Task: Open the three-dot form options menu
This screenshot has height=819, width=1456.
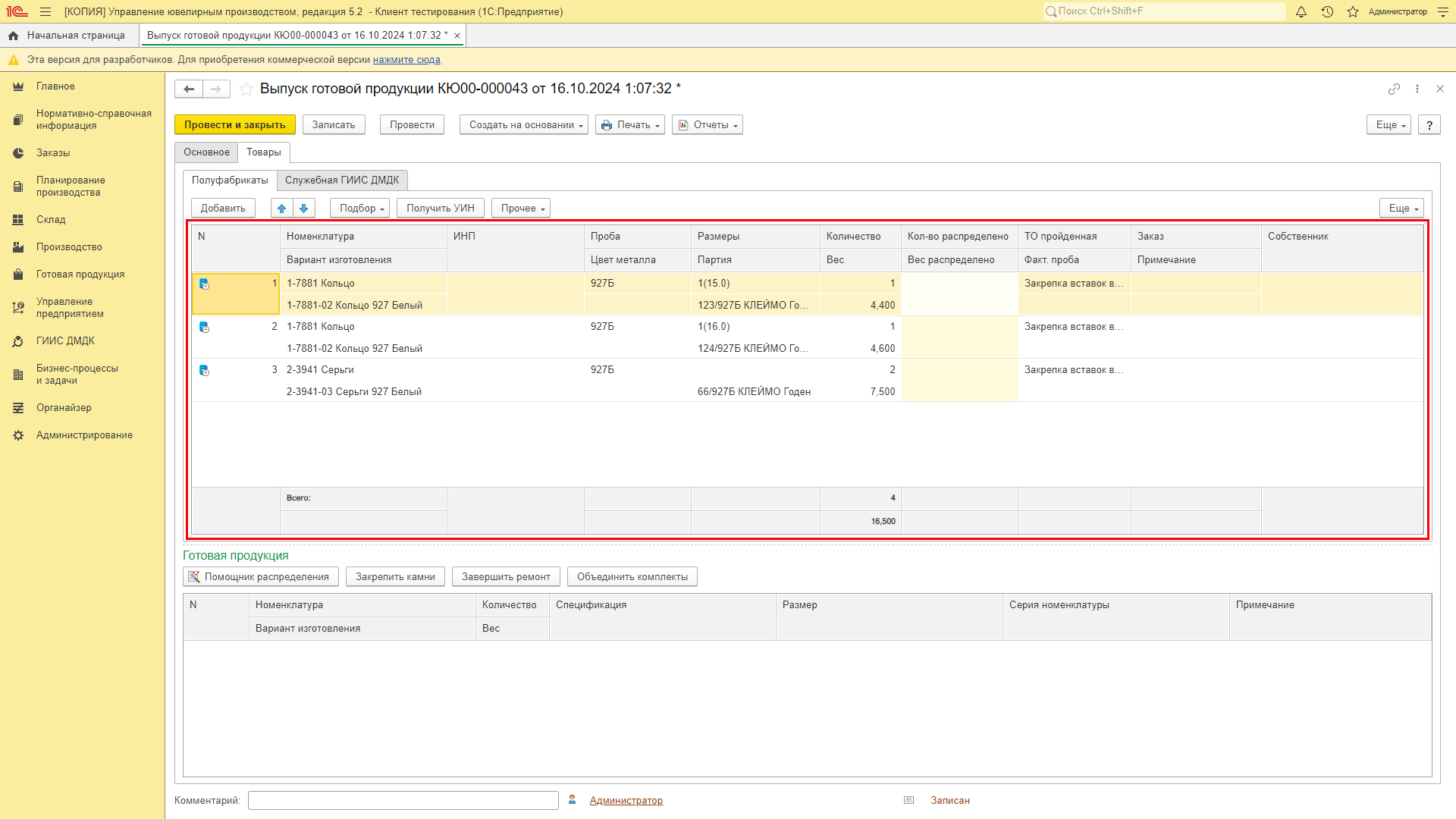Action: [1417, 89]
